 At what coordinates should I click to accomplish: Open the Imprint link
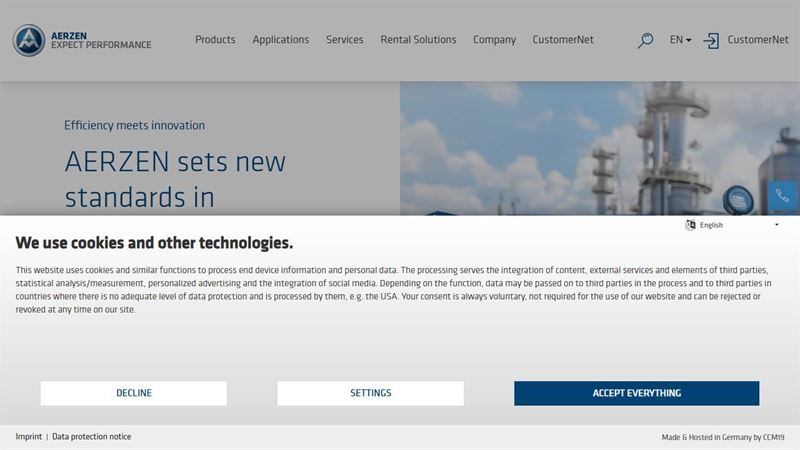pyautogui.click(x=29, y=437)
